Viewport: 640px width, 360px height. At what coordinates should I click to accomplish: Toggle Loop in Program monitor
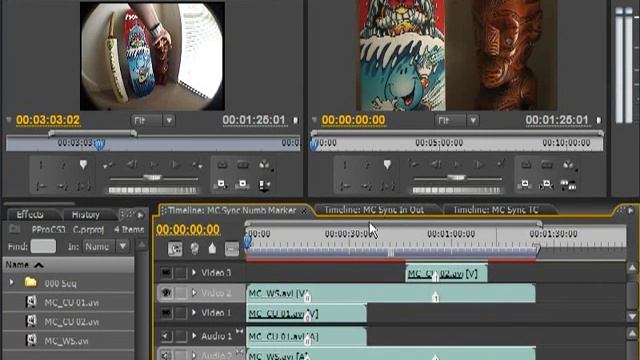tap(526, 165)
